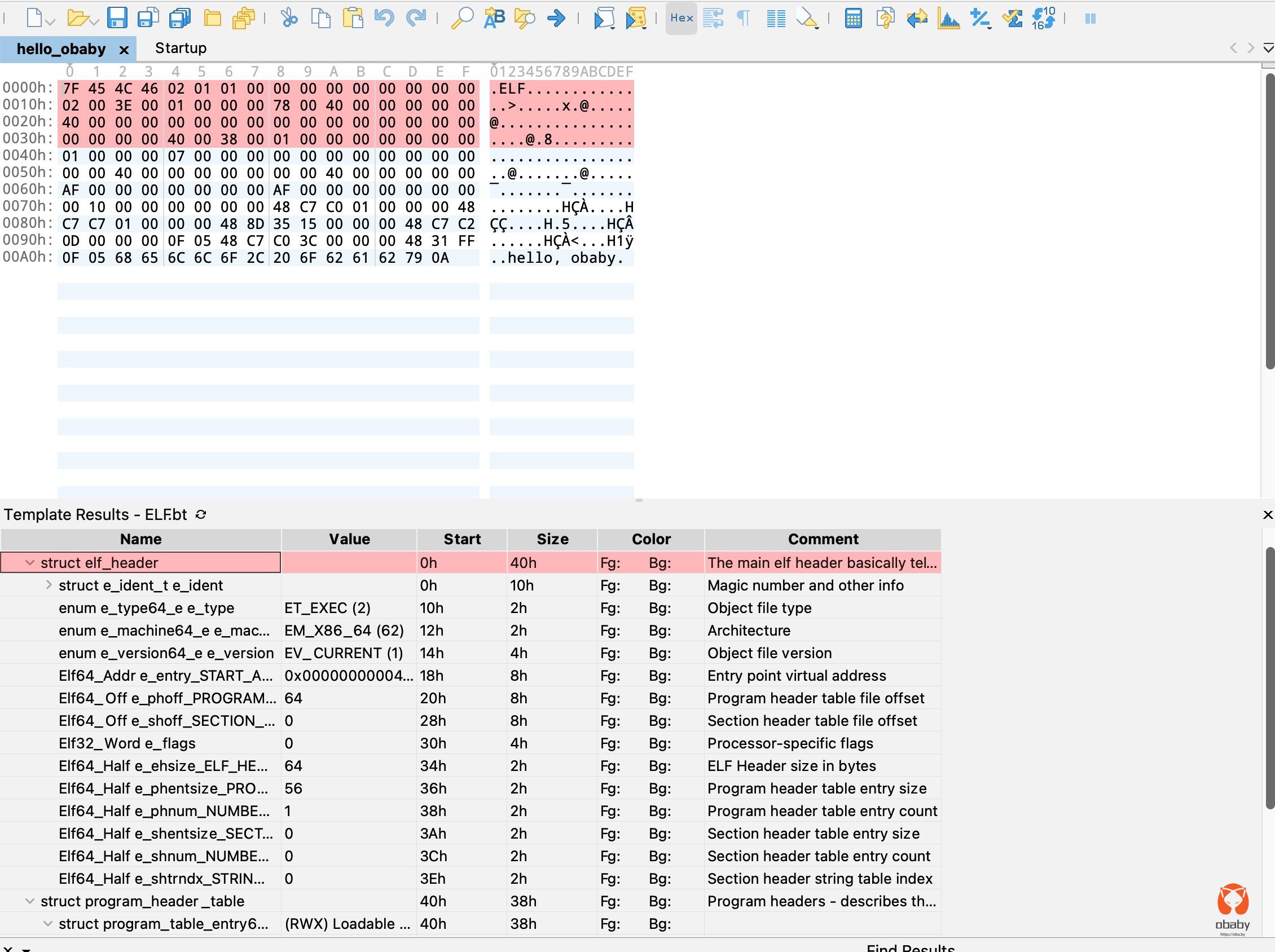Viewport: 1275px width, 952px height.
Task: Click the Cut scissors icon
Action: [289, 19]
